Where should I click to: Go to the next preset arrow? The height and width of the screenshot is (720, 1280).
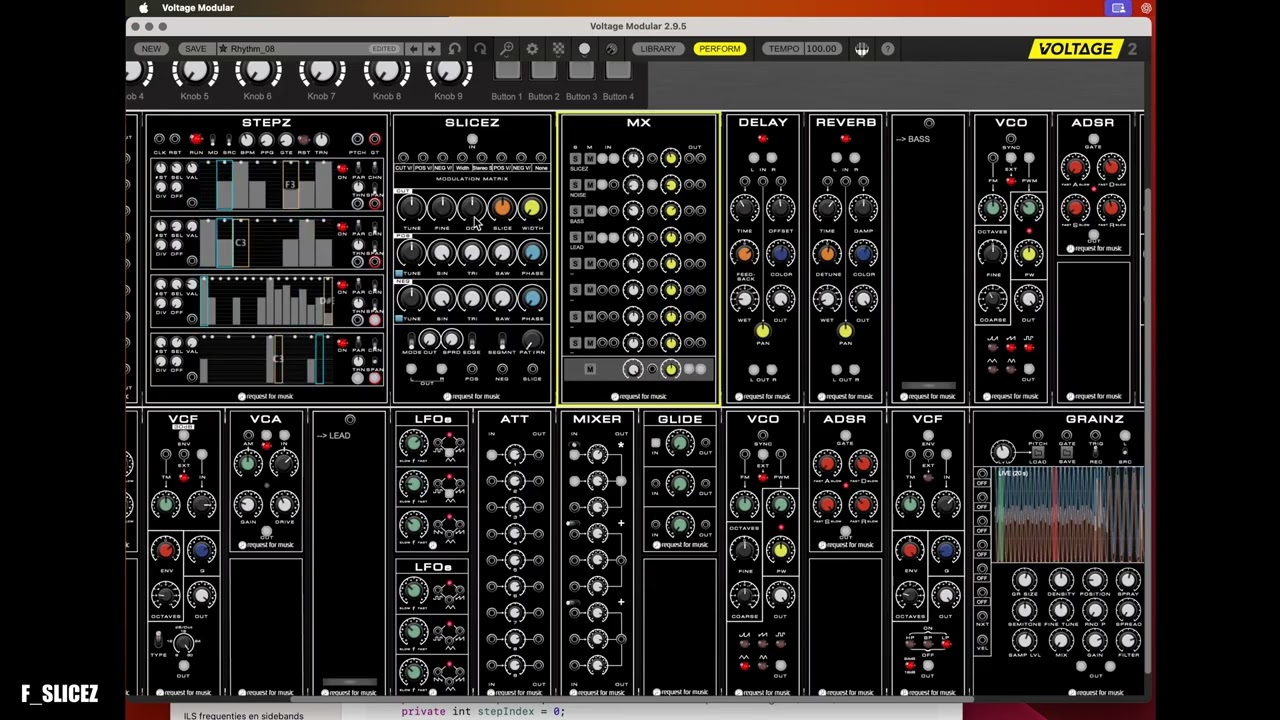[x=431, y=48]
